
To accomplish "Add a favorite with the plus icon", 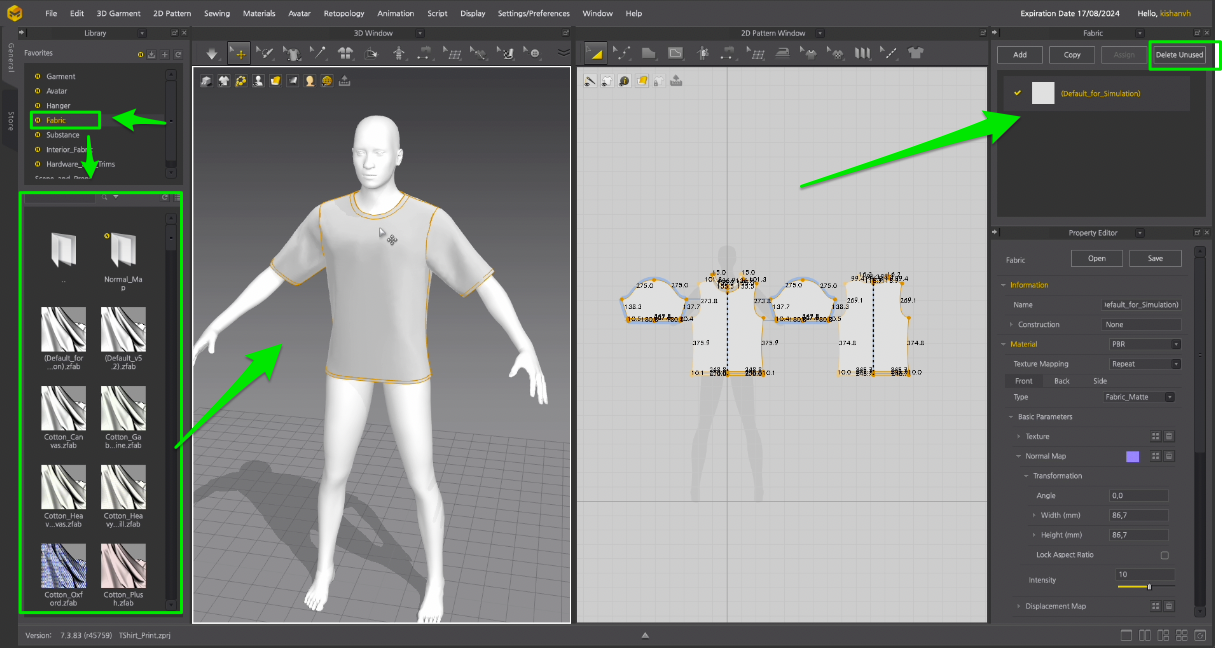I will pos(165,54).
